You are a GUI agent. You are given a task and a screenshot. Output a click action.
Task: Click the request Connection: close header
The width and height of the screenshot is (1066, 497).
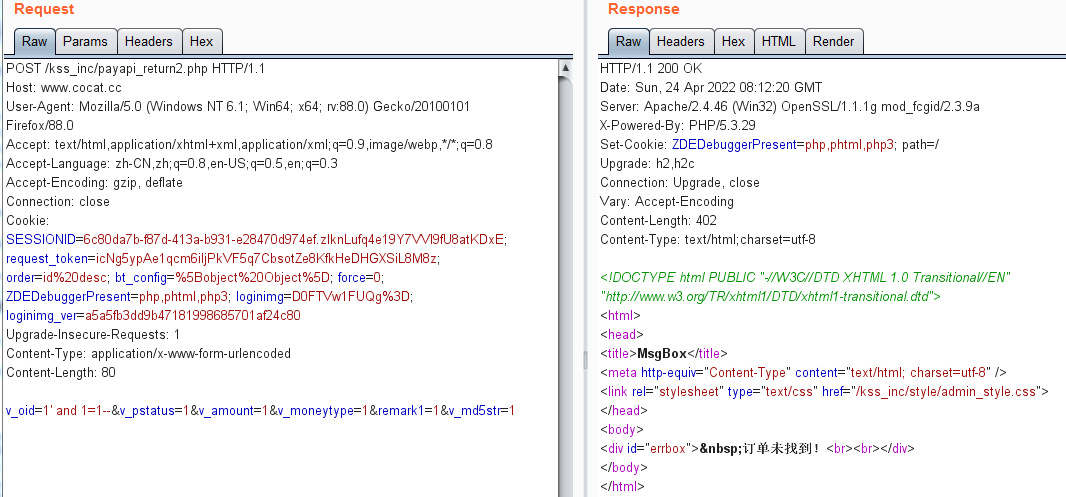(58, 202)
